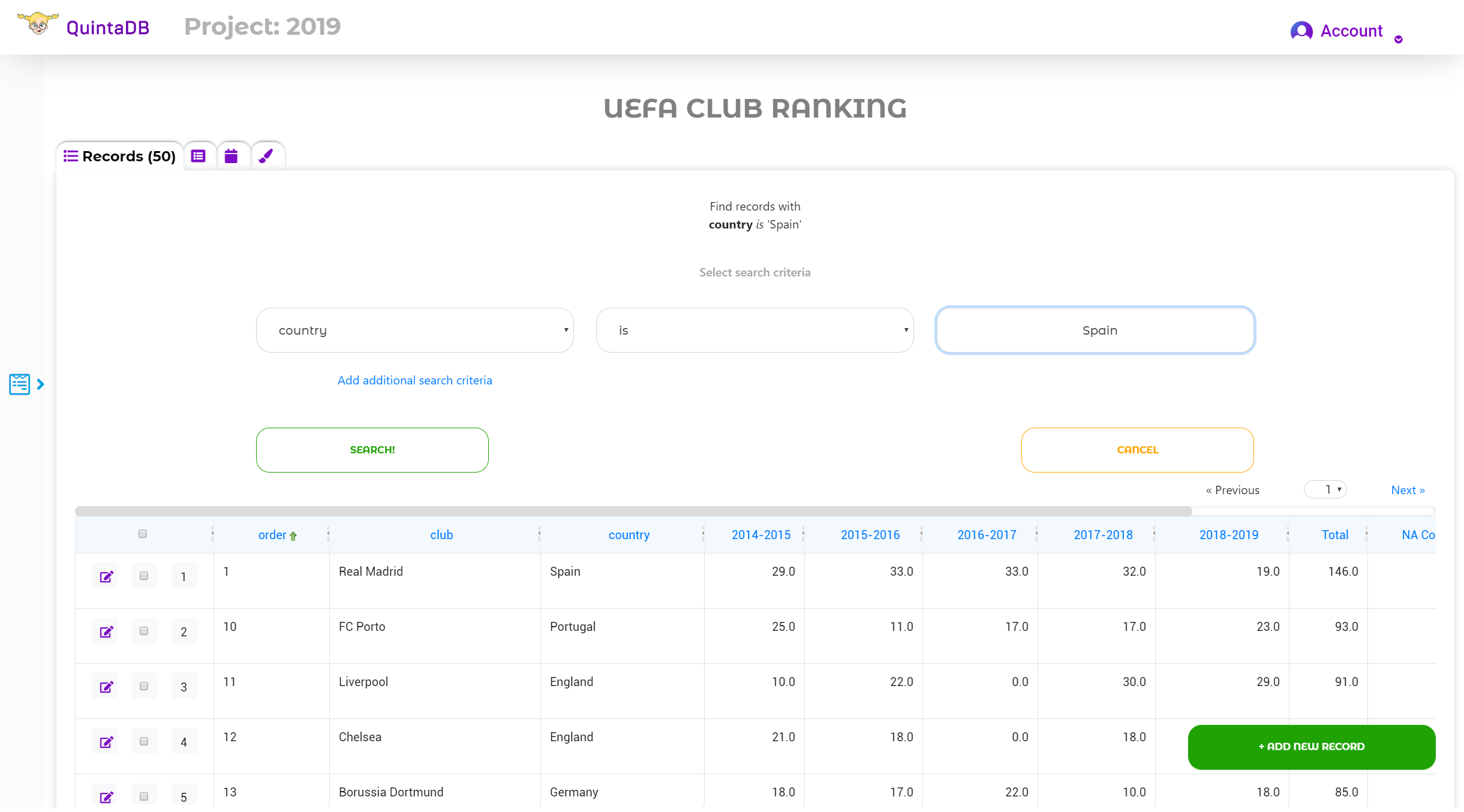Tick the checkbox for Chelsea row
The height and width of the screenshot is (812, 1464).
coord(144,741)
